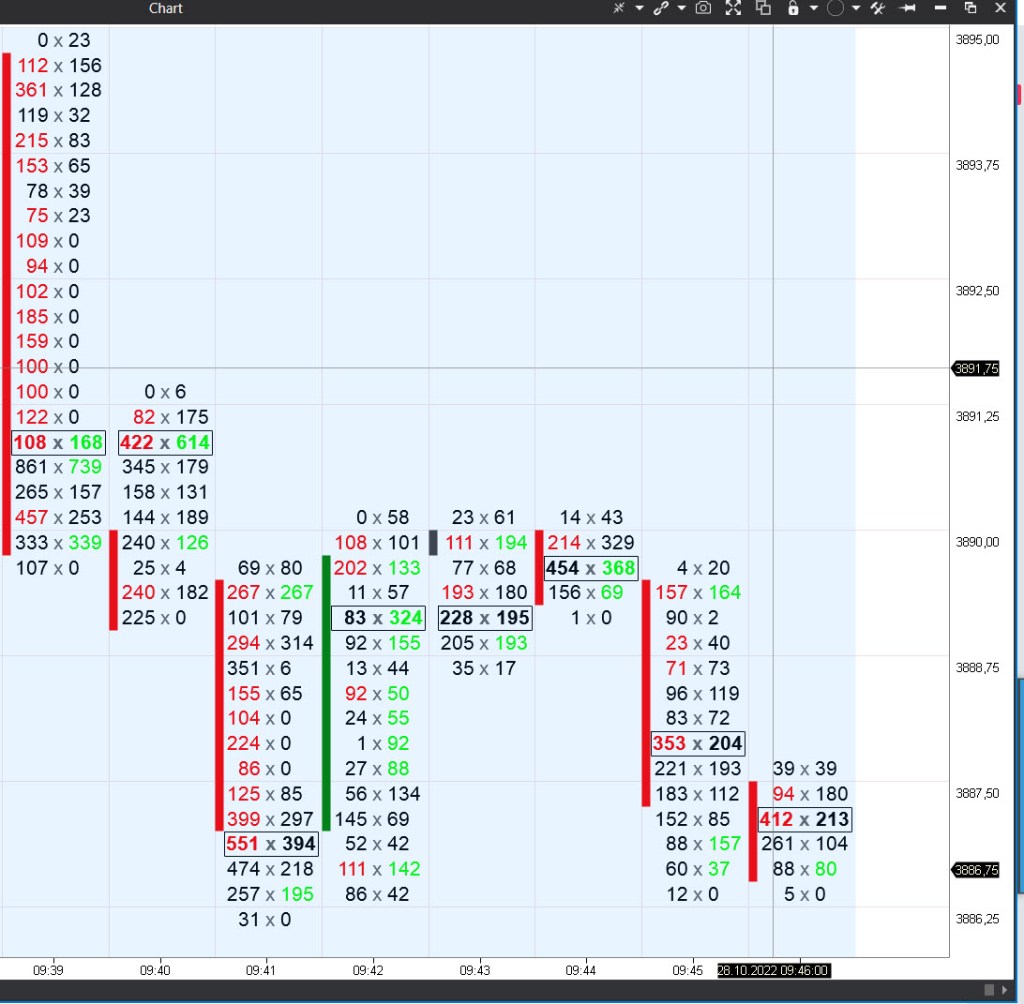This screenshot has width=1024, height=1004.
Task: Expand the chart to full screen
Action: (733, 8)
